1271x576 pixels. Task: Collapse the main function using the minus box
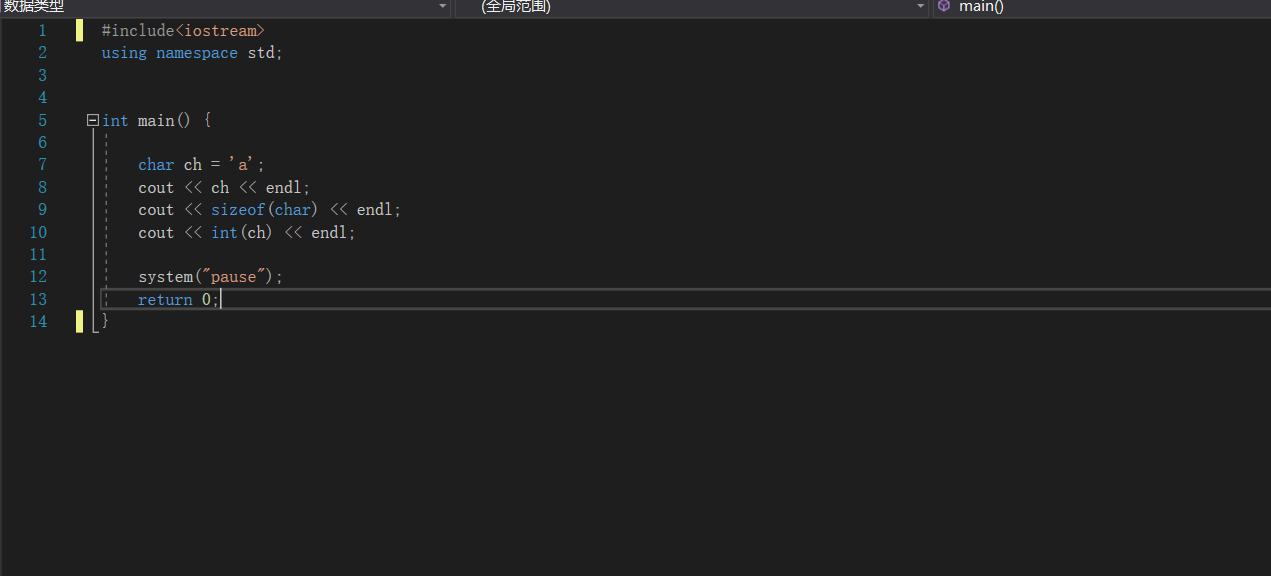(93, 120)
